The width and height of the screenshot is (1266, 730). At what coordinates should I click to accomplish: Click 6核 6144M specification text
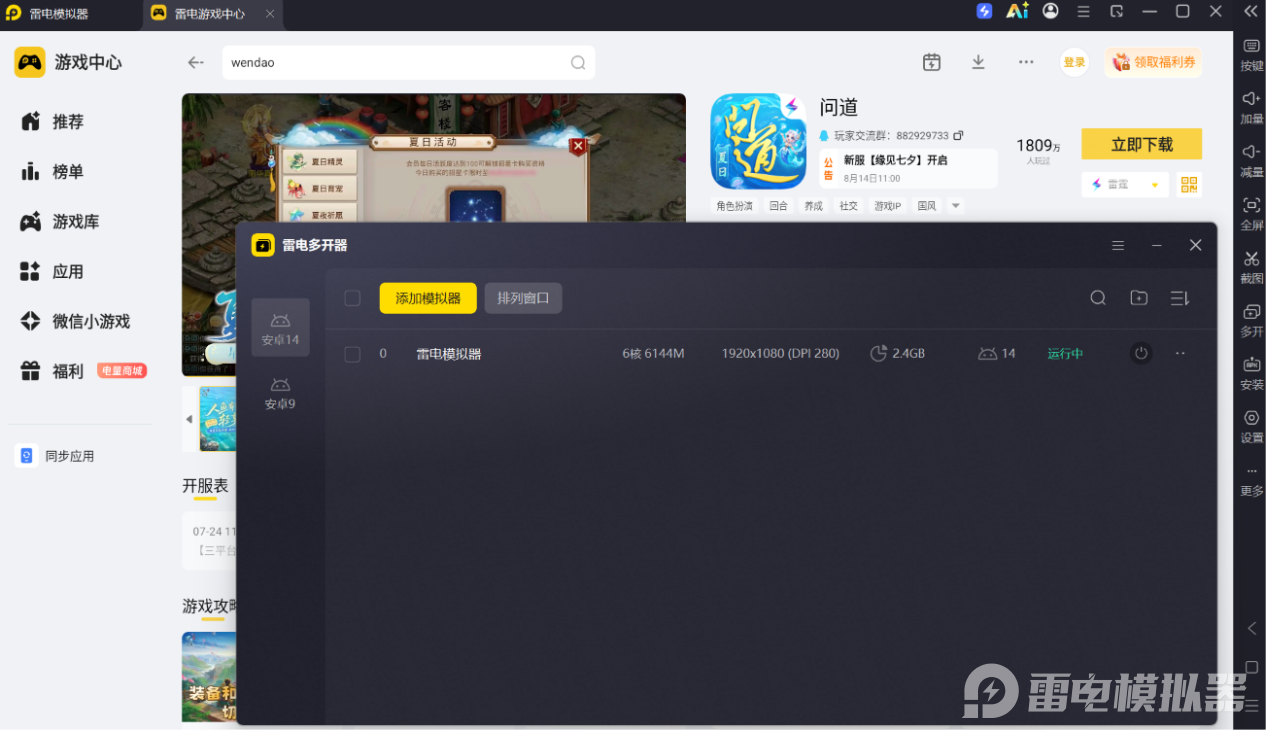coord(653,354)
